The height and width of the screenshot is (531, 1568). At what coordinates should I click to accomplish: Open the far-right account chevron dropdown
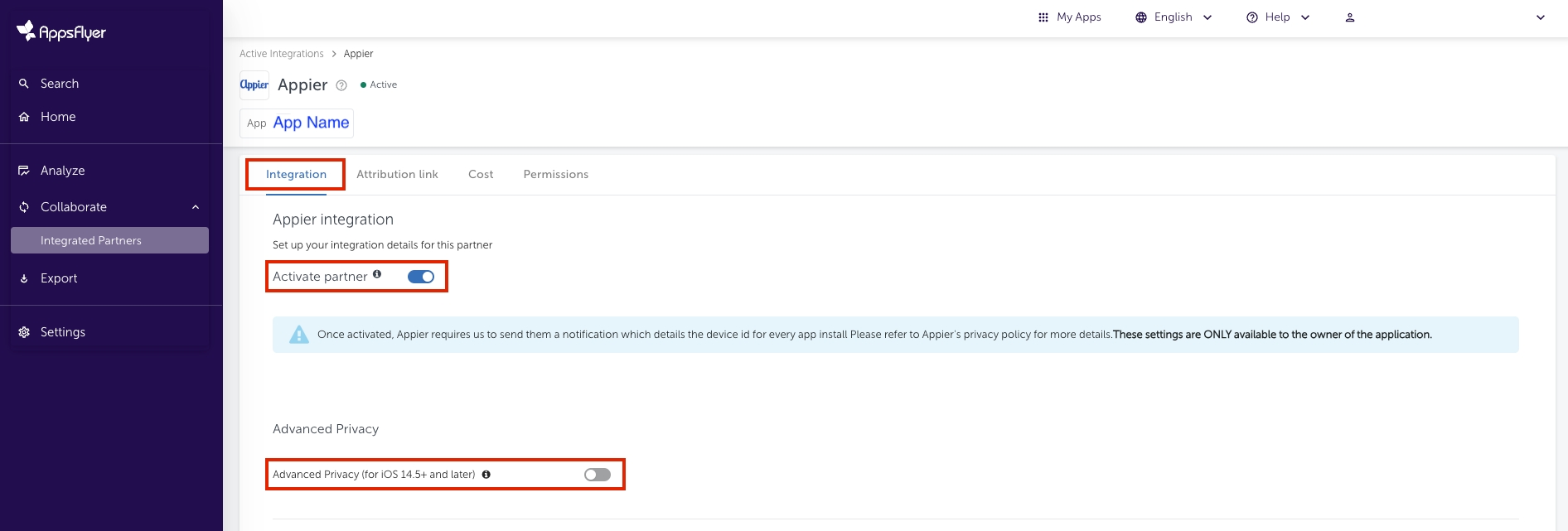tap(1541, 17)
